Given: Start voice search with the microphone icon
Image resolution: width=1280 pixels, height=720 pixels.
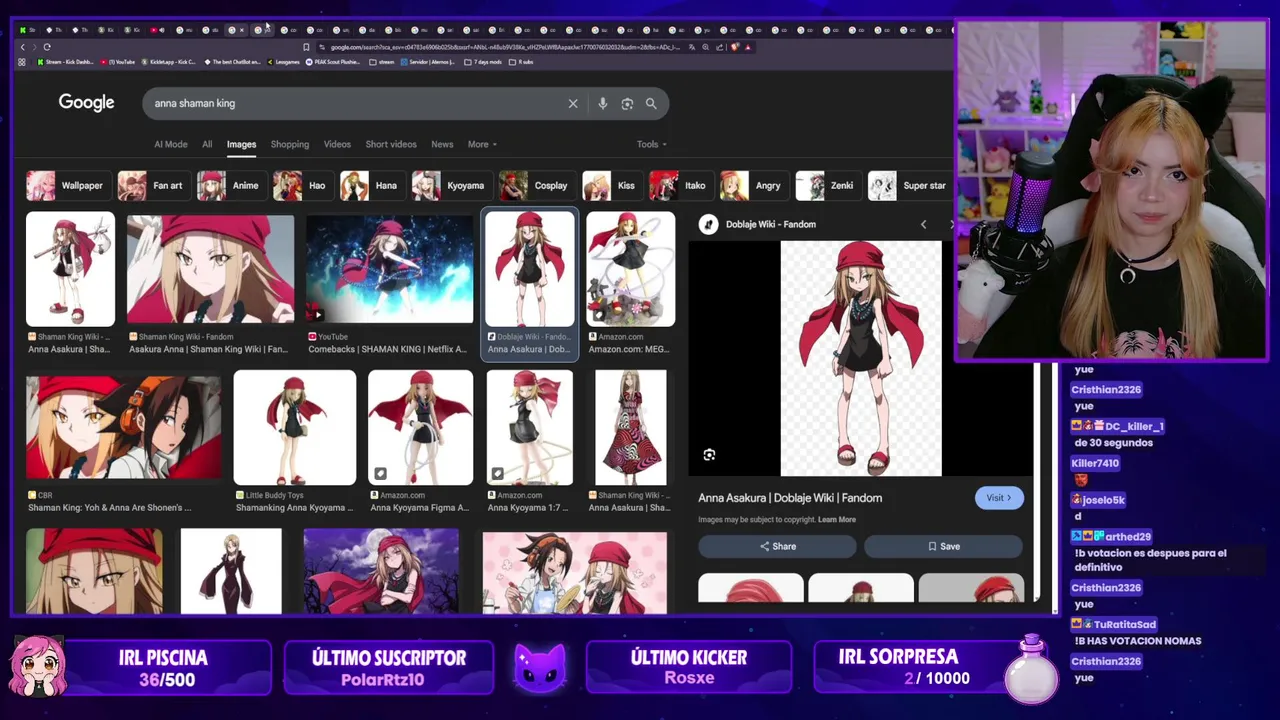Looking at the screenshot, I should pos(602,103).
